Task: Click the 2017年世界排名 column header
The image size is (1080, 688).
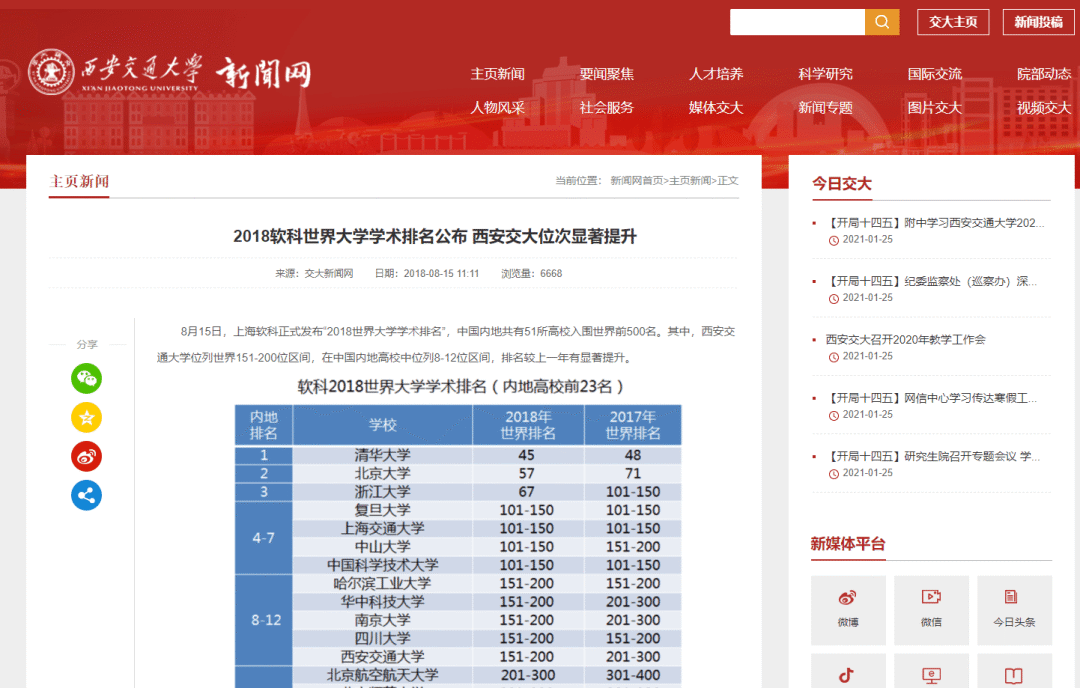Action: (x=633, y=425)
